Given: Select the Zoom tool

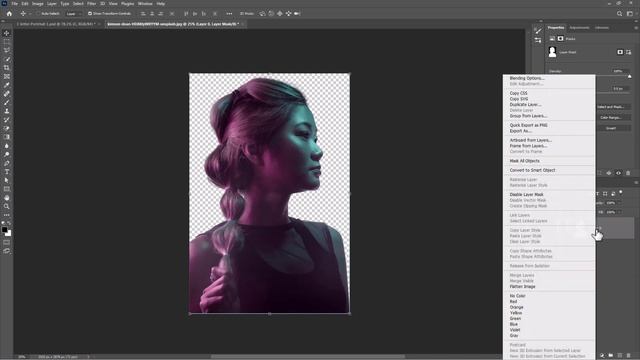Looking at the screenshot, I should tap(7, 207).
